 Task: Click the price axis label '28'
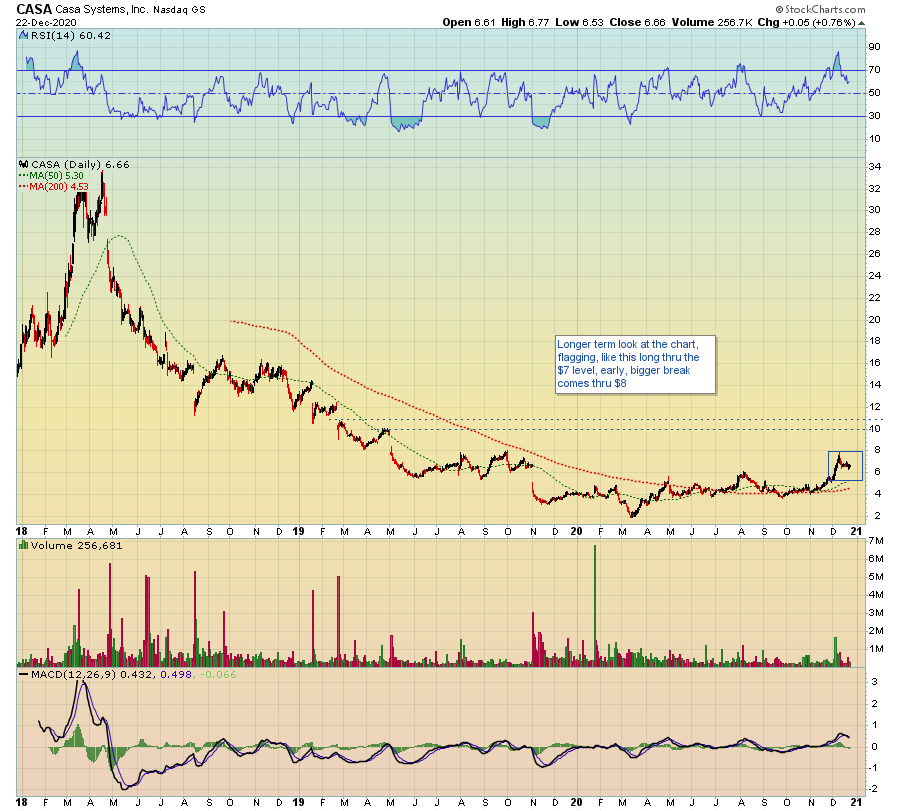(x=875, y=232)
